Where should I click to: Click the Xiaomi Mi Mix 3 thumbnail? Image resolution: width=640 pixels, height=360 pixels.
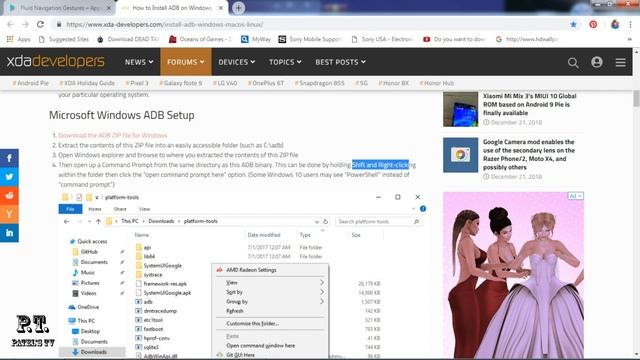460,109
